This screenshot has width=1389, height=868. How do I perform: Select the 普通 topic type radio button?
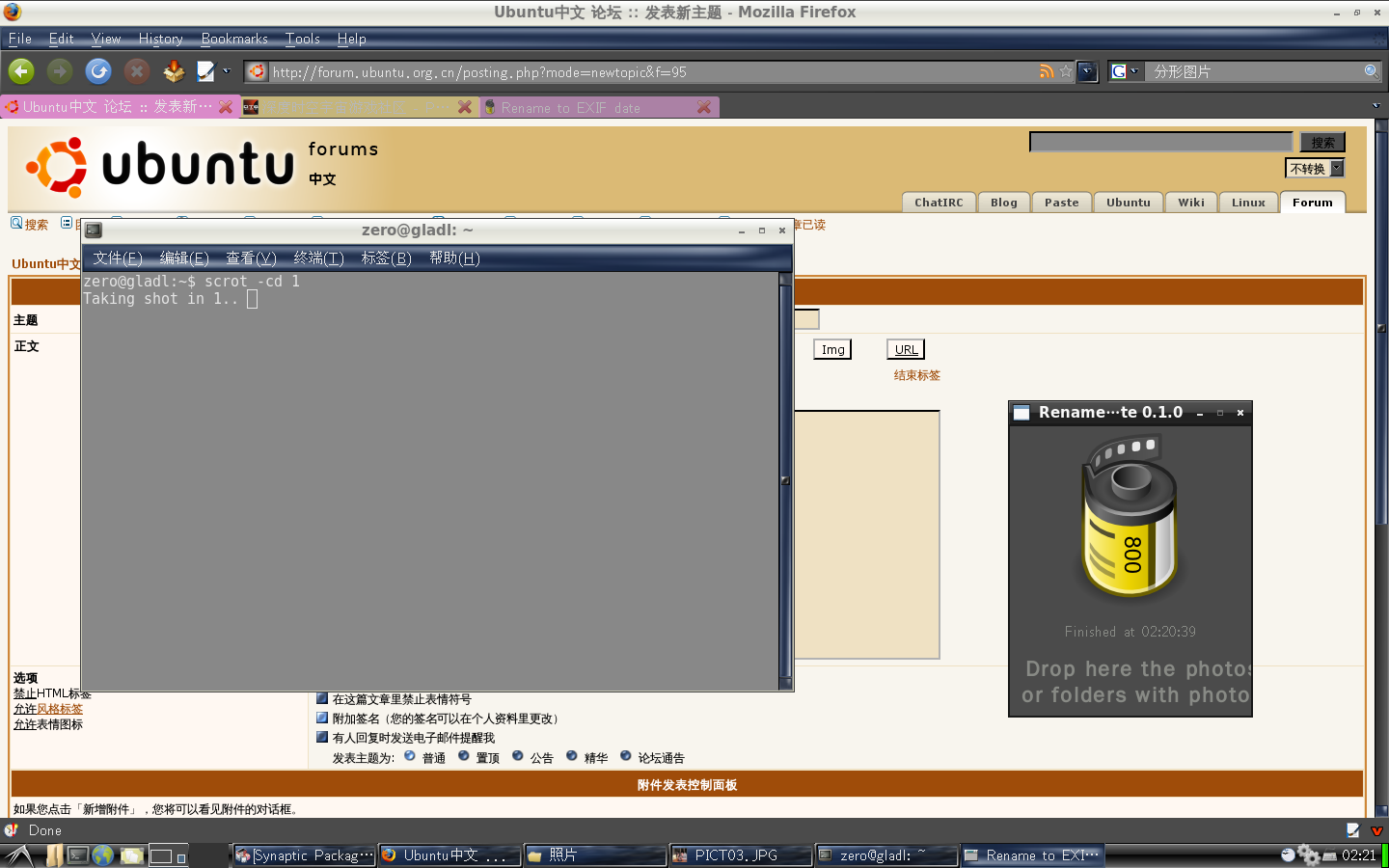click(410, 756)
